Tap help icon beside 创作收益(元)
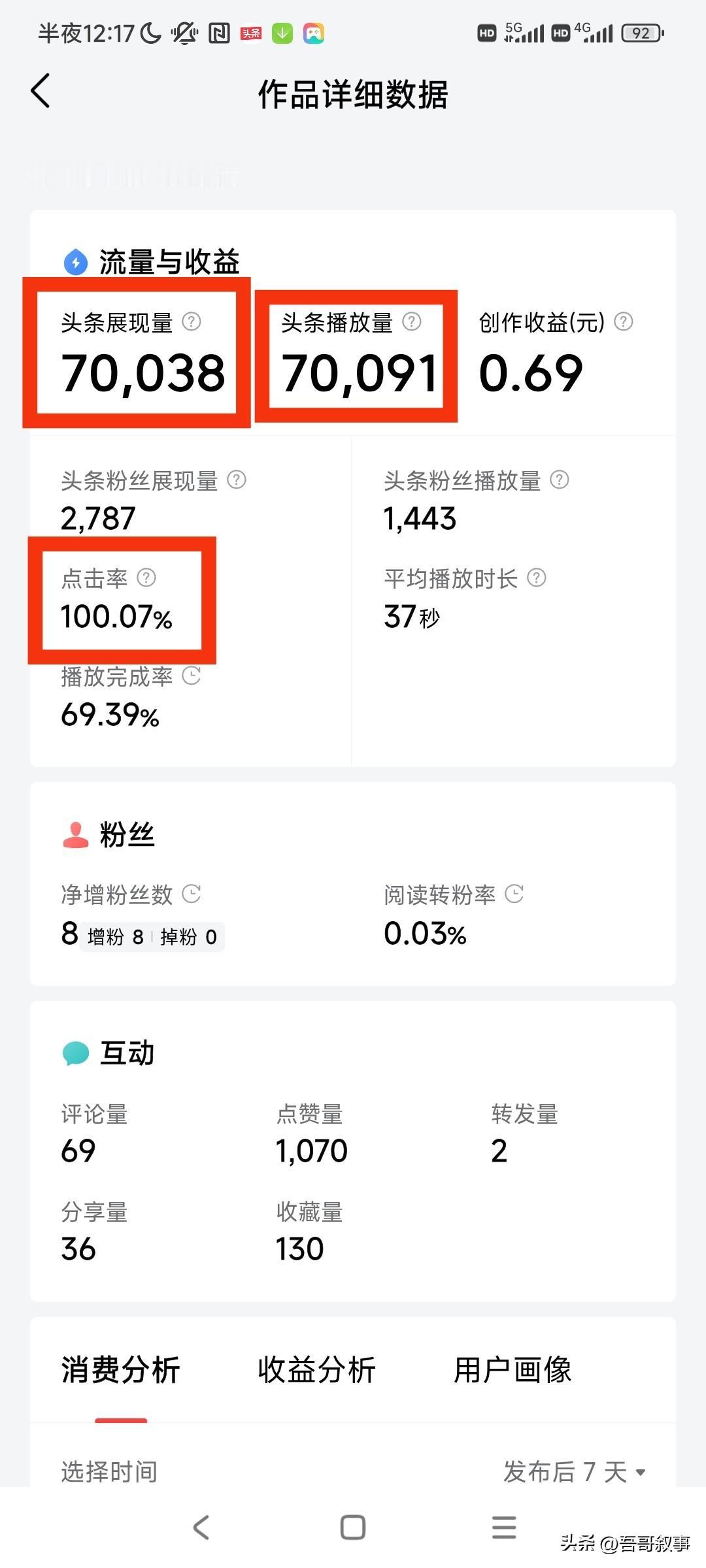This screenshot has width=706, height=1568. (x=624, y=321)
